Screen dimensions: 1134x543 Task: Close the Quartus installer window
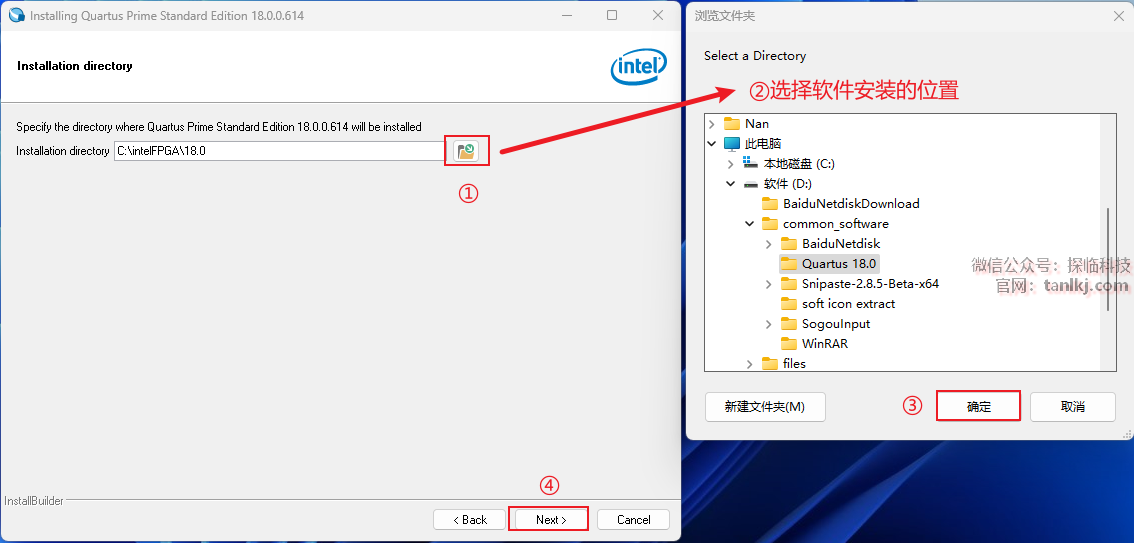click(x=657, y=15)
